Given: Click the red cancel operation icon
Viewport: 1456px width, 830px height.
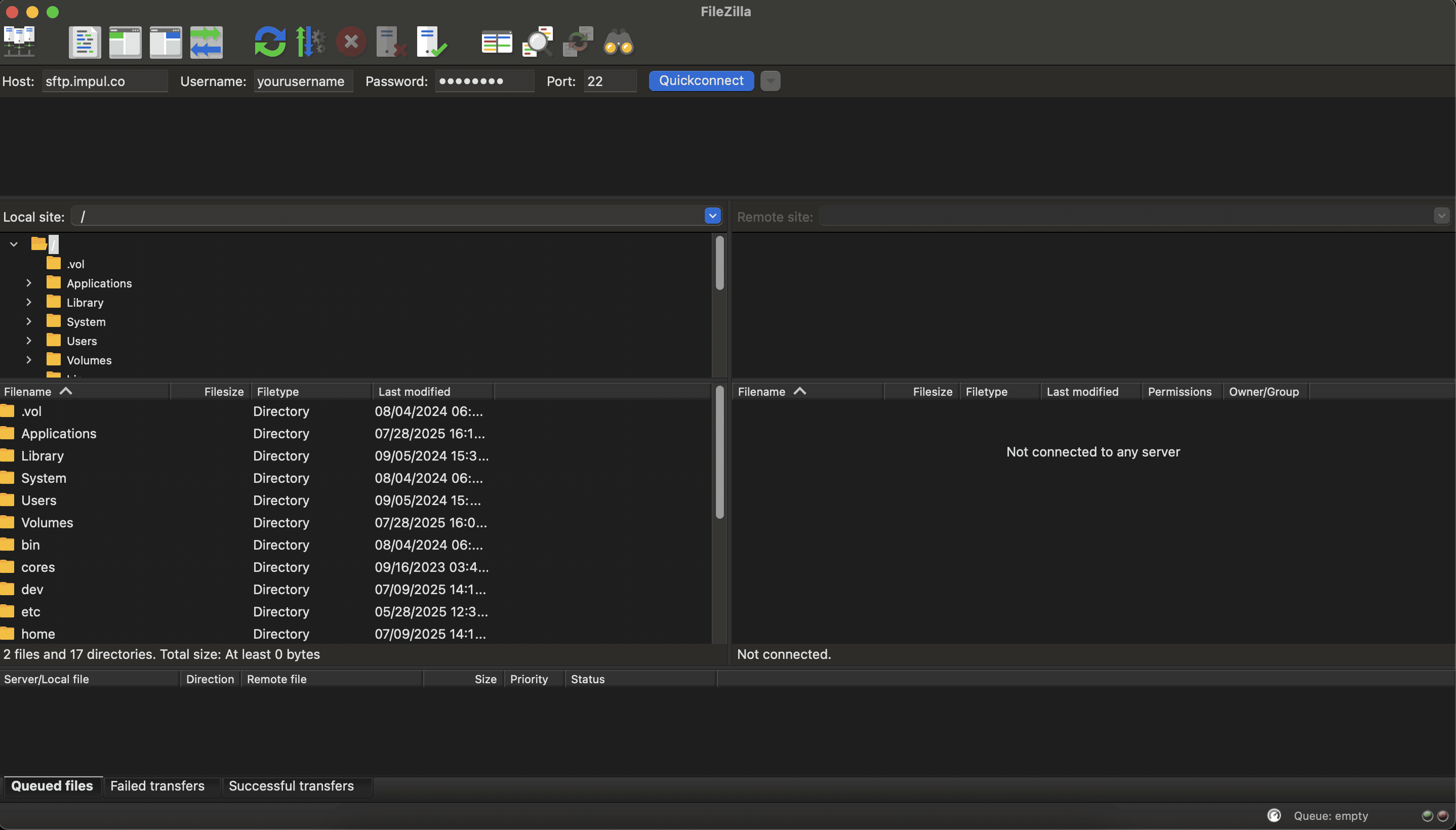Looking at the screenshot, I should pyautogui.click(x=351, y=41).
